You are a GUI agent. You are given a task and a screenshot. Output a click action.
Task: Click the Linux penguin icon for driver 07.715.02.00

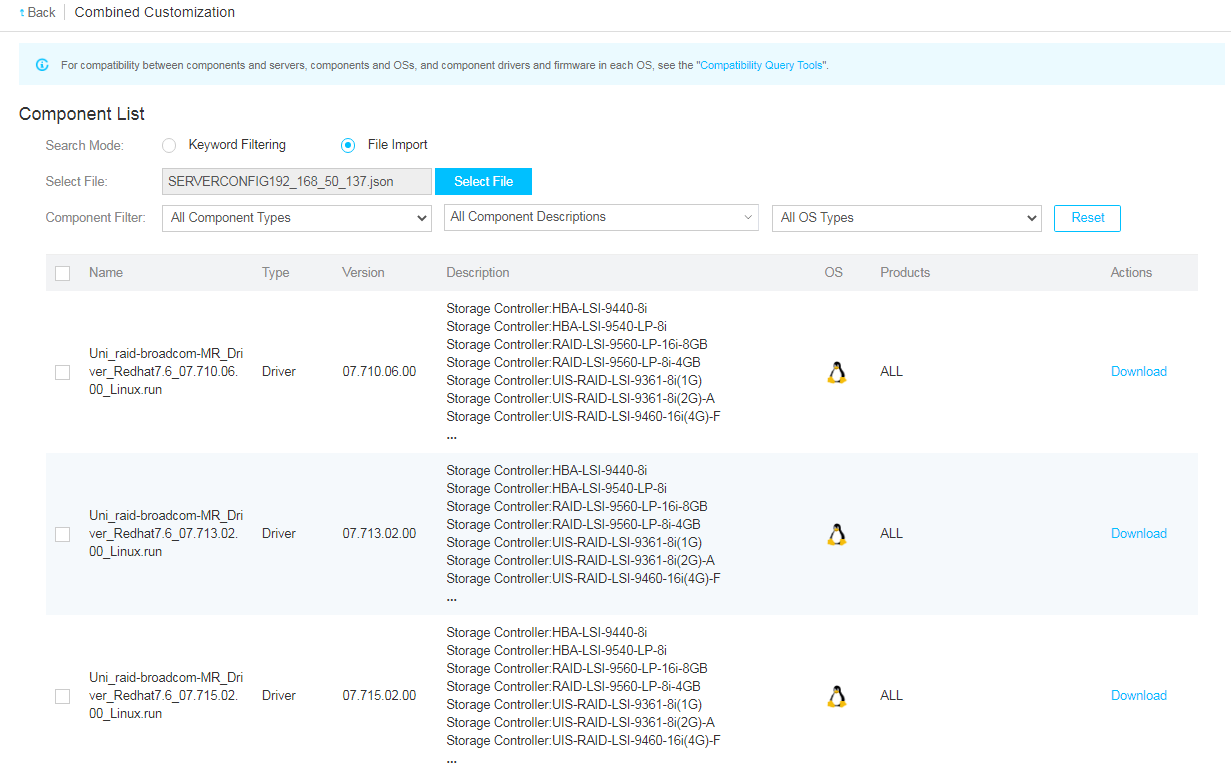click(x=837, y=696)
